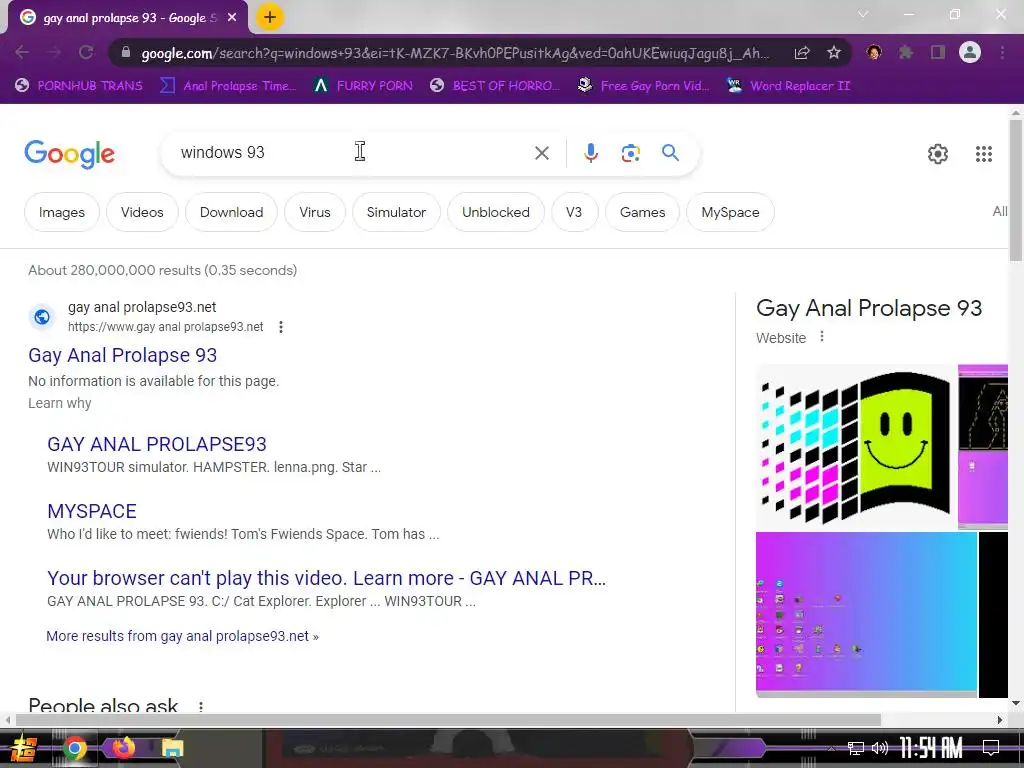1024x768 pixels.
Task: Clear the search box text
Action: tap(541, 153)
